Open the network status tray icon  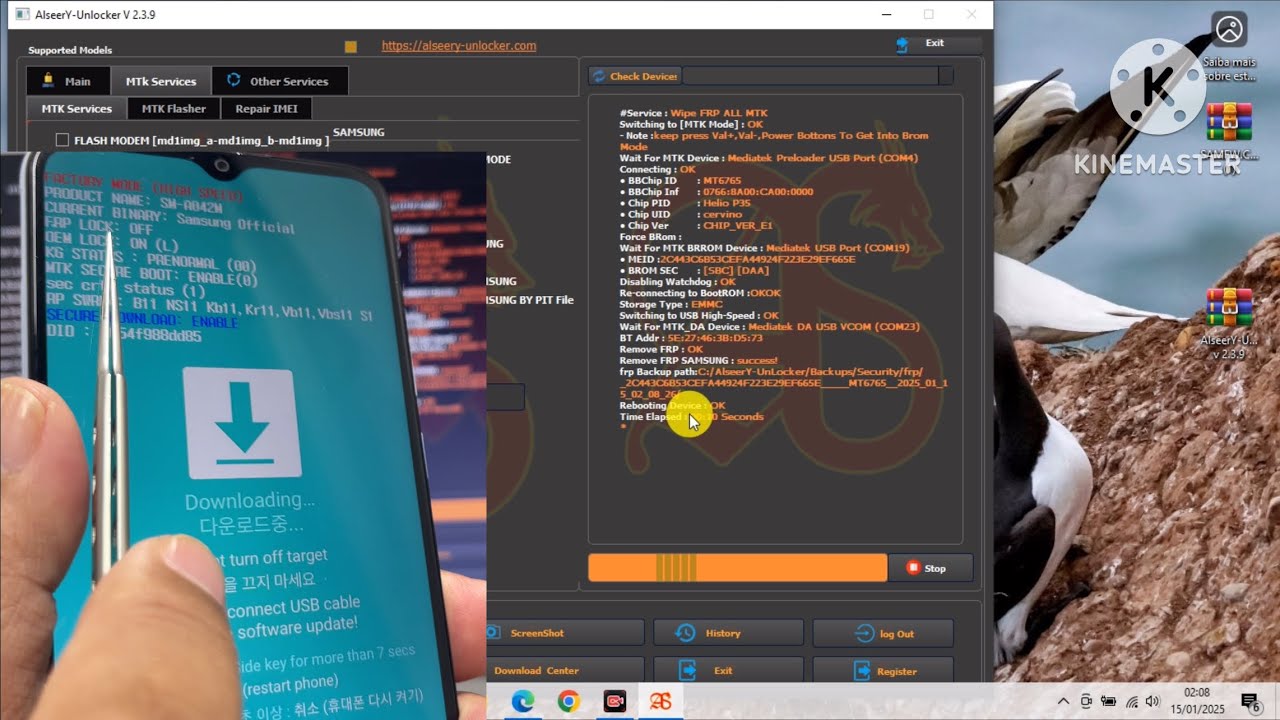1131,702
